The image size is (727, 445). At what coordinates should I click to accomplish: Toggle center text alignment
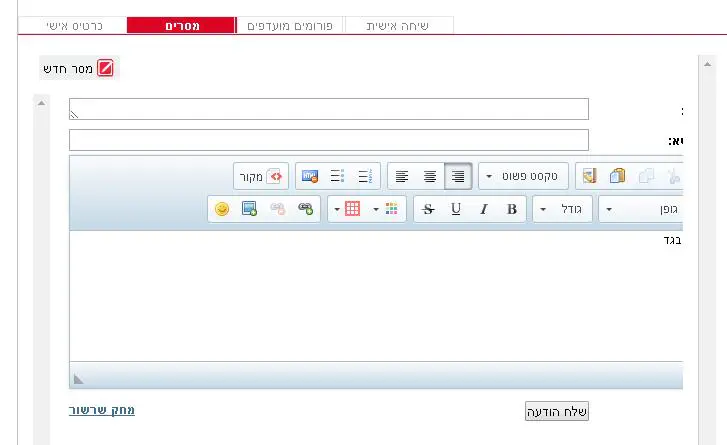point(430,176)
